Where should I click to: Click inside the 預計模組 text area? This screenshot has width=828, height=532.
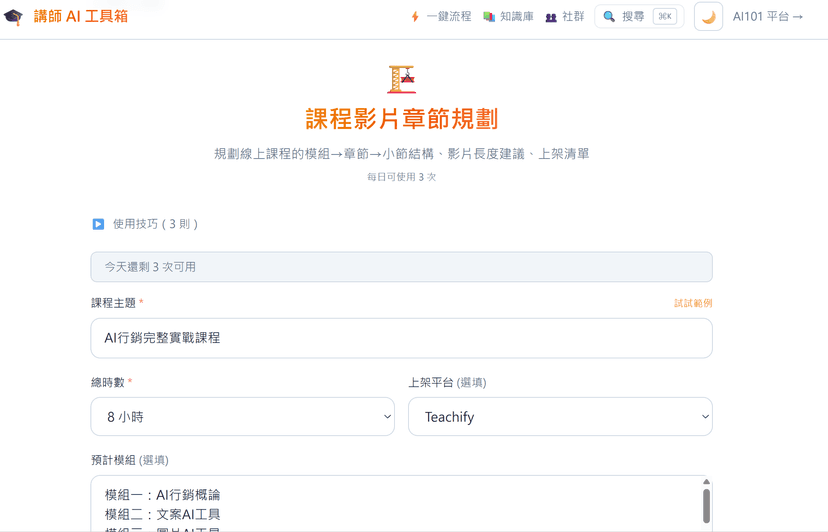[396, 503]
